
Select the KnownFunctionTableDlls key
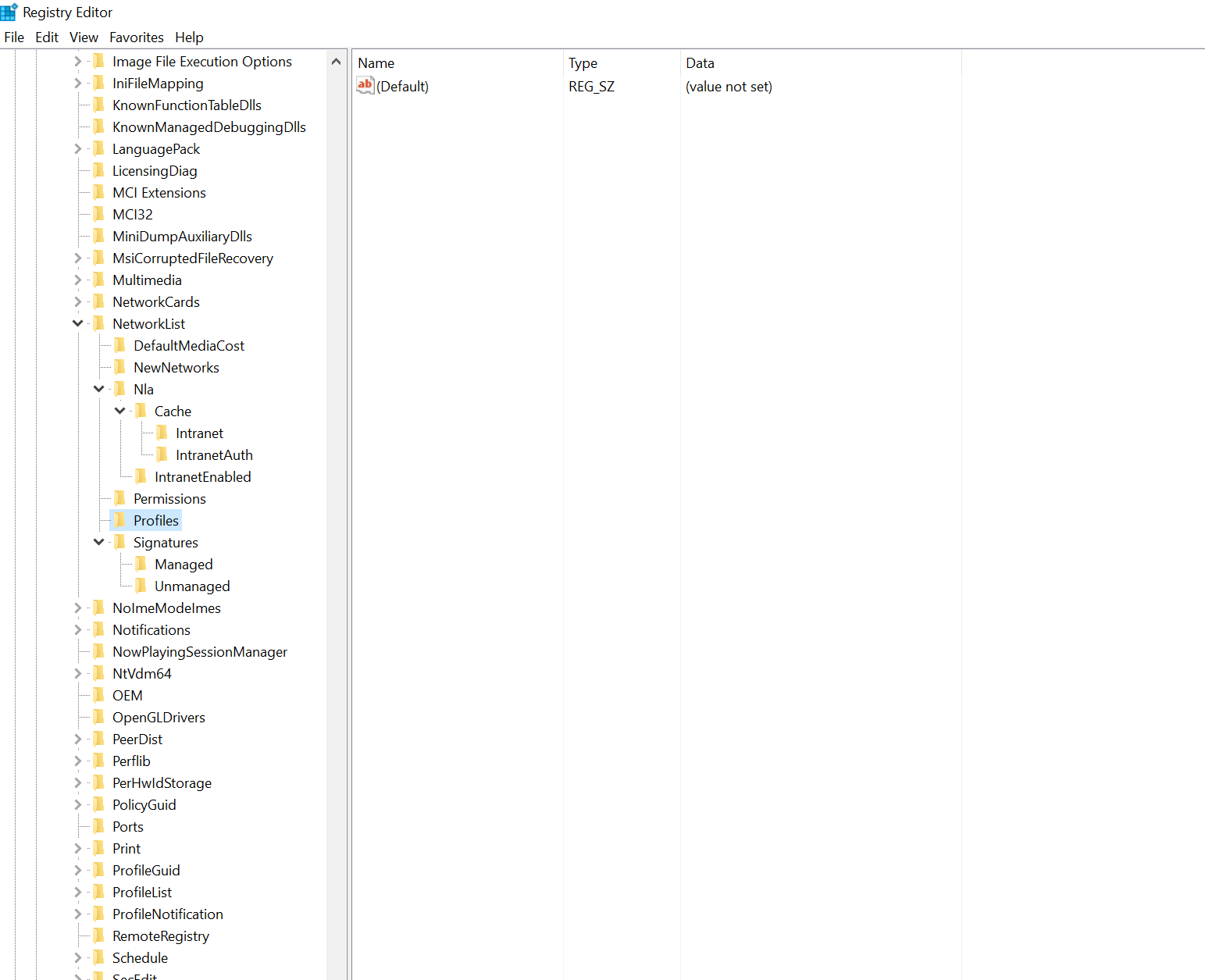187,105
